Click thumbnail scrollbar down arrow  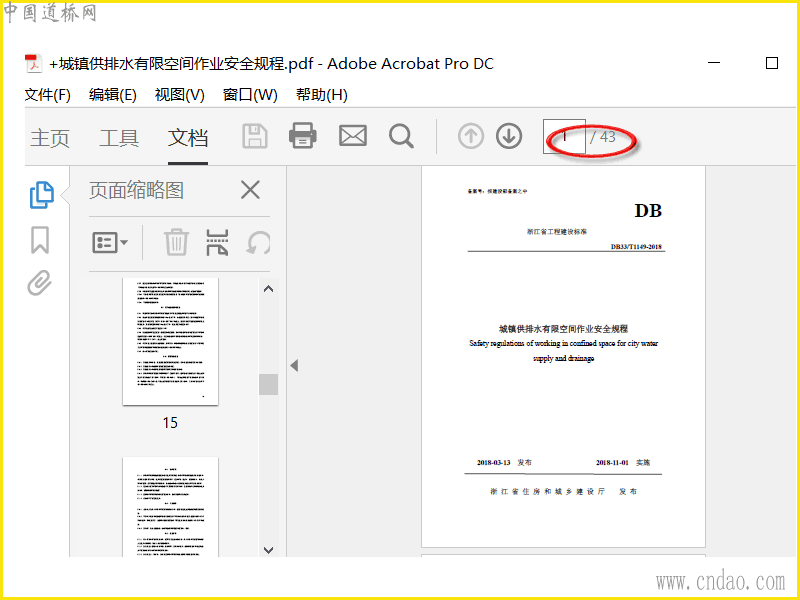[x=268, y=550]
